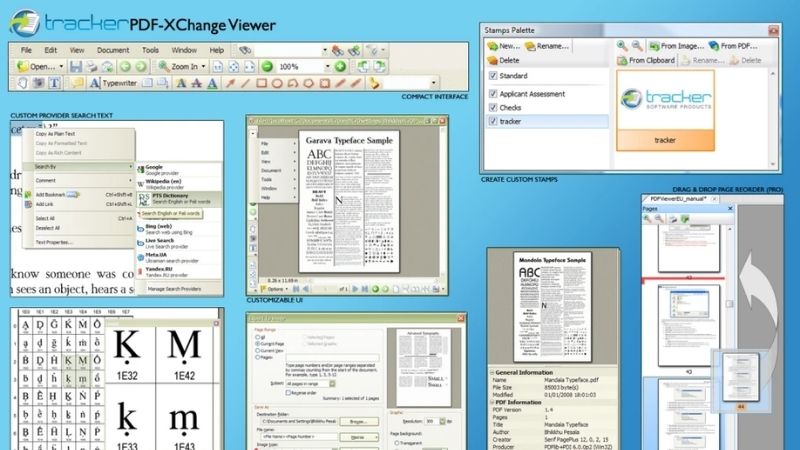
Task: Open the search box dropdown arrow
Action: (325, 50)
